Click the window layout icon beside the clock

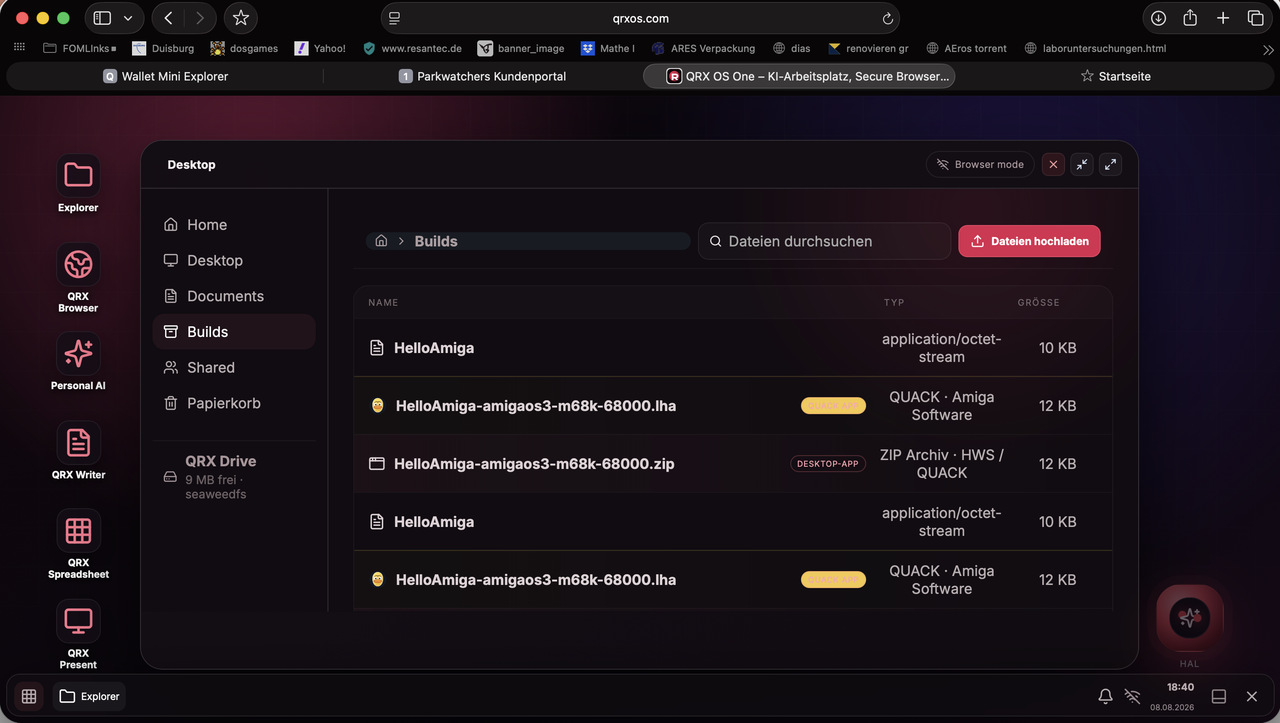pyautogui.click(x=1219, y=696)
